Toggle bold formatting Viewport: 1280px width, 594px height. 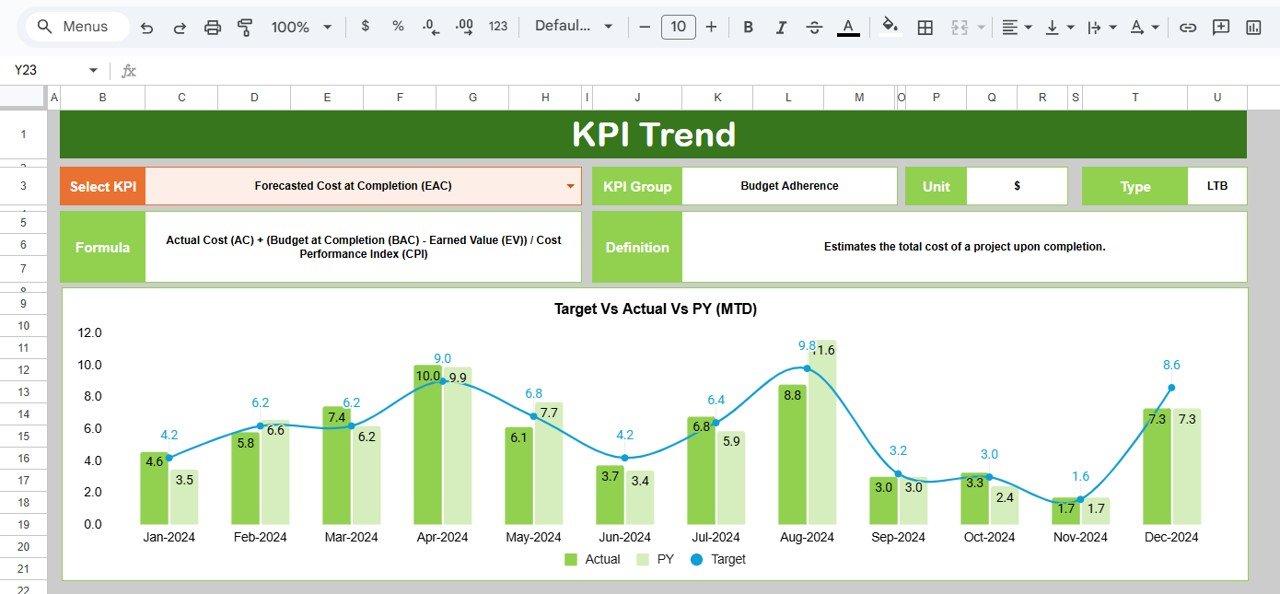[x=748, y=27]
